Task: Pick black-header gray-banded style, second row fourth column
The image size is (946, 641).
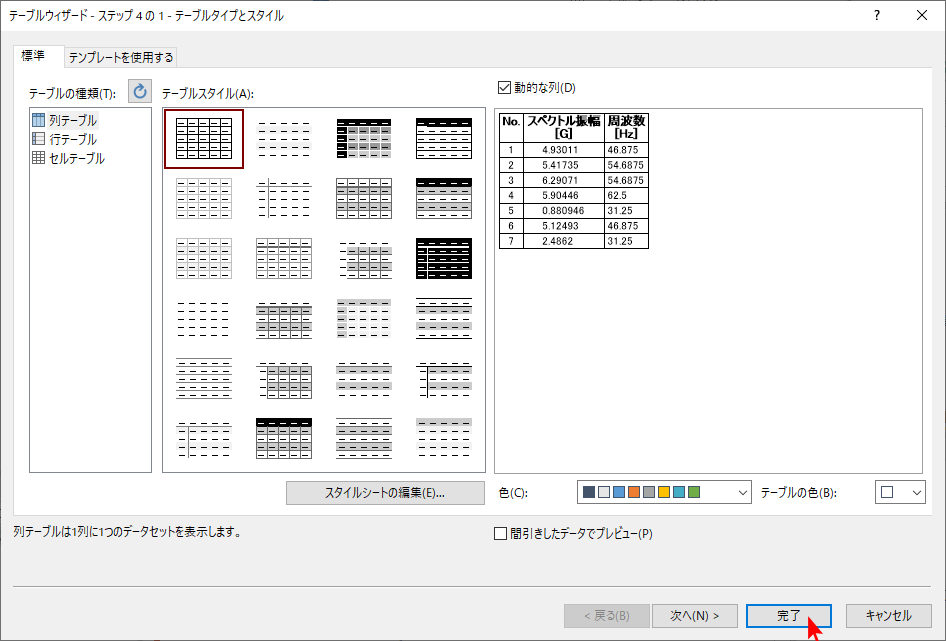Action: click(443, 199)
